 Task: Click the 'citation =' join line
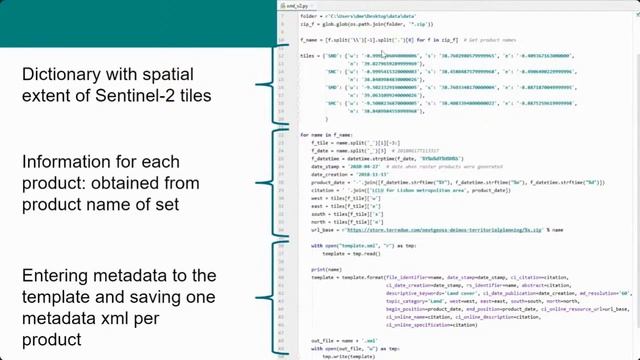411,191
